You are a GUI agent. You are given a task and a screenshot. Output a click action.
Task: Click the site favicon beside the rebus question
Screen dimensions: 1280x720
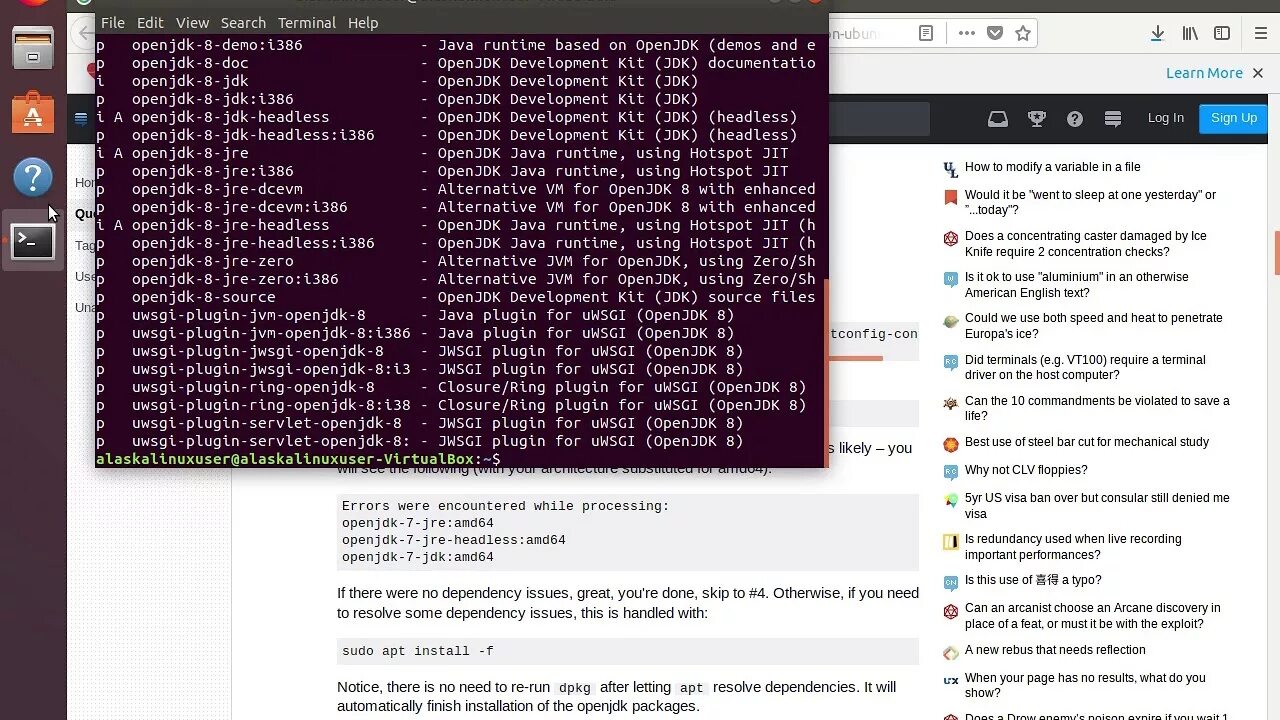(951, 652)
